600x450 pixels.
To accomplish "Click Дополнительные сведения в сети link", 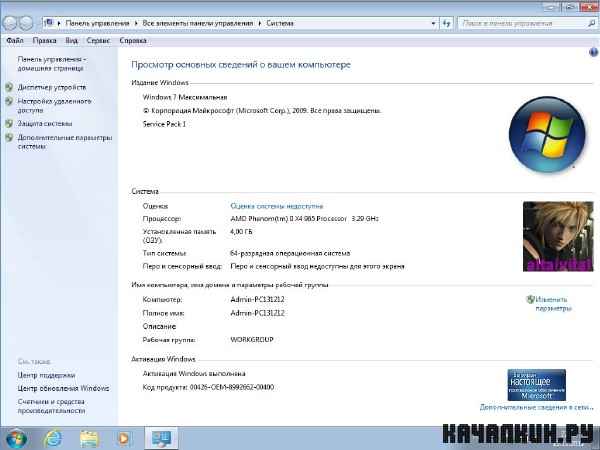I will [x=536, y=407].
